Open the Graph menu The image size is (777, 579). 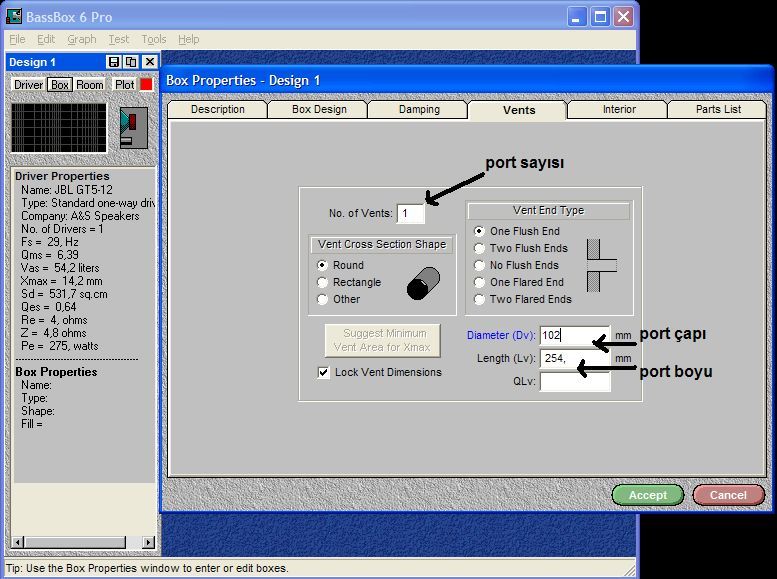pos(82,39)
